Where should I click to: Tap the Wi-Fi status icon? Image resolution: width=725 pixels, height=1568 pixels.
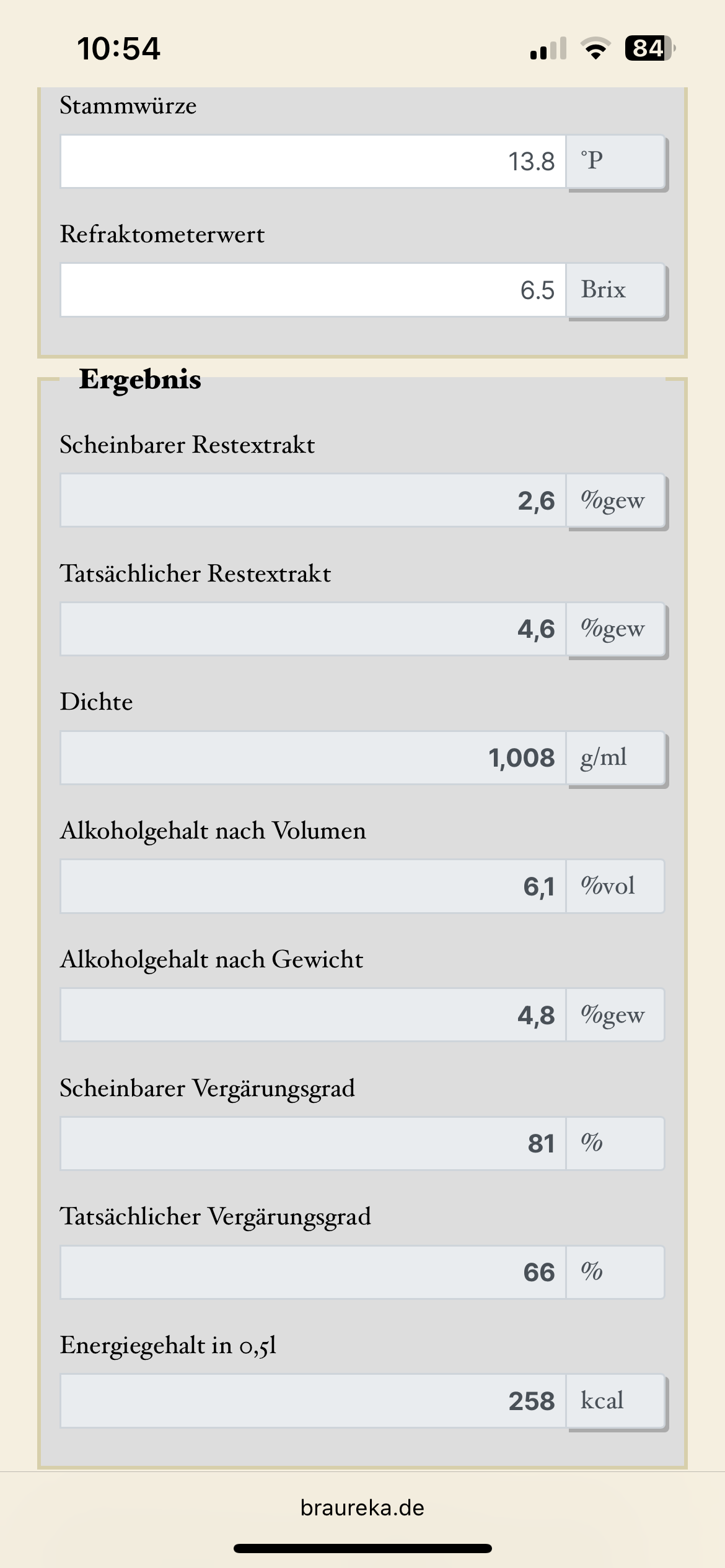pyautogui.click(x=595, y=48)
